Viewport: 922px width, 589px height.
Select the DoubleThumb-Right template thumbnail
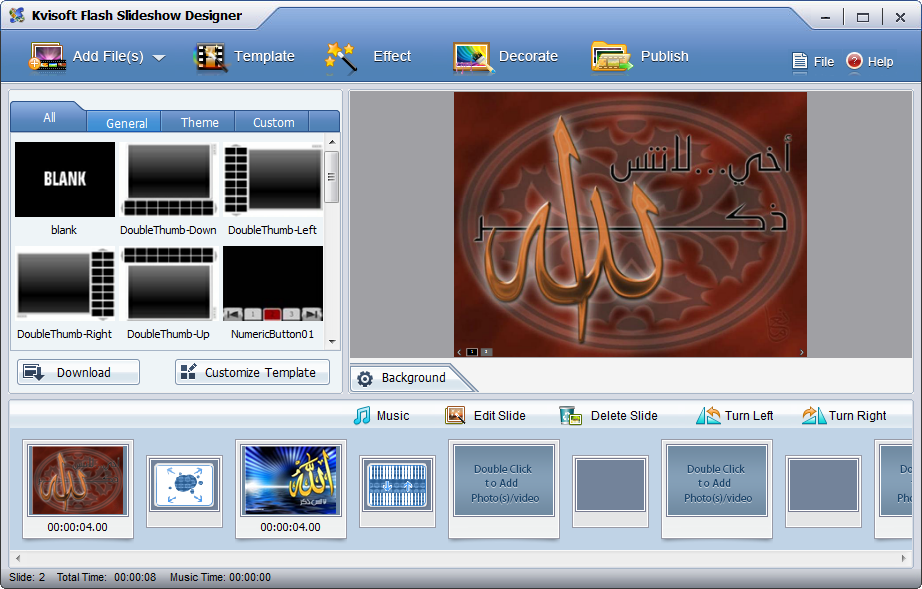(x=65, y=284)
